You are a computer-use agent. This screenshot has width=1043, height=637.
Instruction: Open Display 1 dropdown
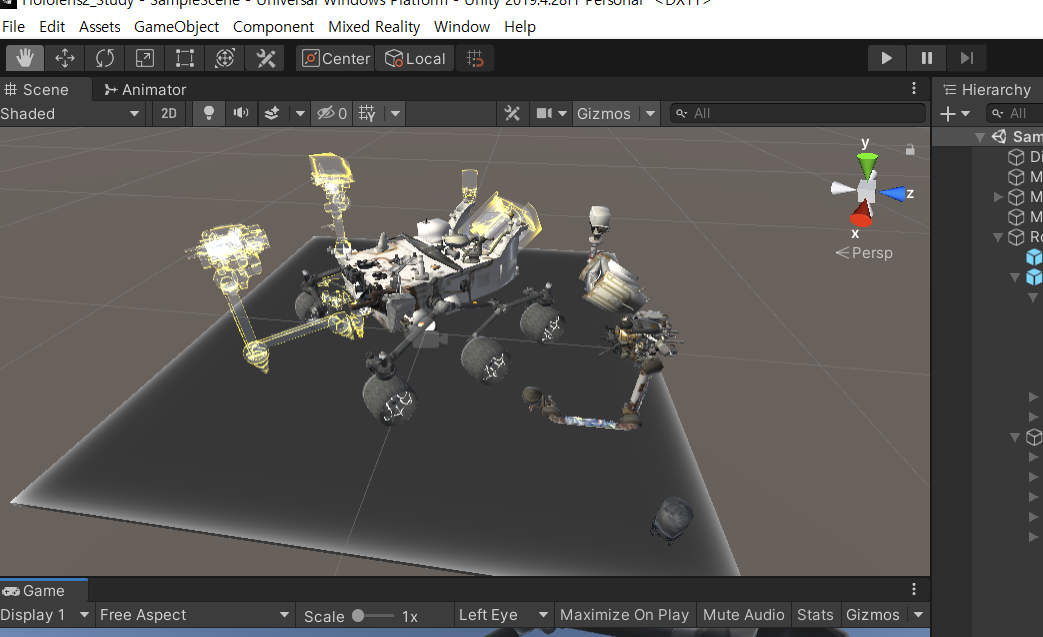[45, 615]
